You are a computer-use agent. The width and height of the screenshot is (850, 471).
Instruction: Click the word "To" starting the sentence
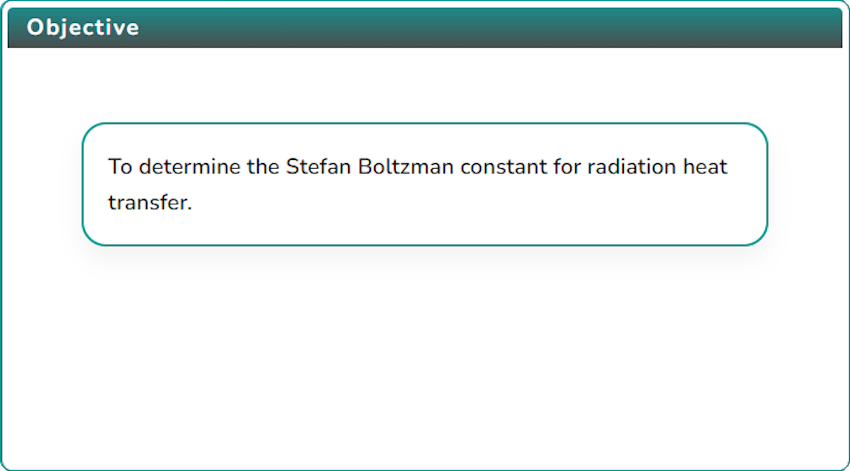120,166
